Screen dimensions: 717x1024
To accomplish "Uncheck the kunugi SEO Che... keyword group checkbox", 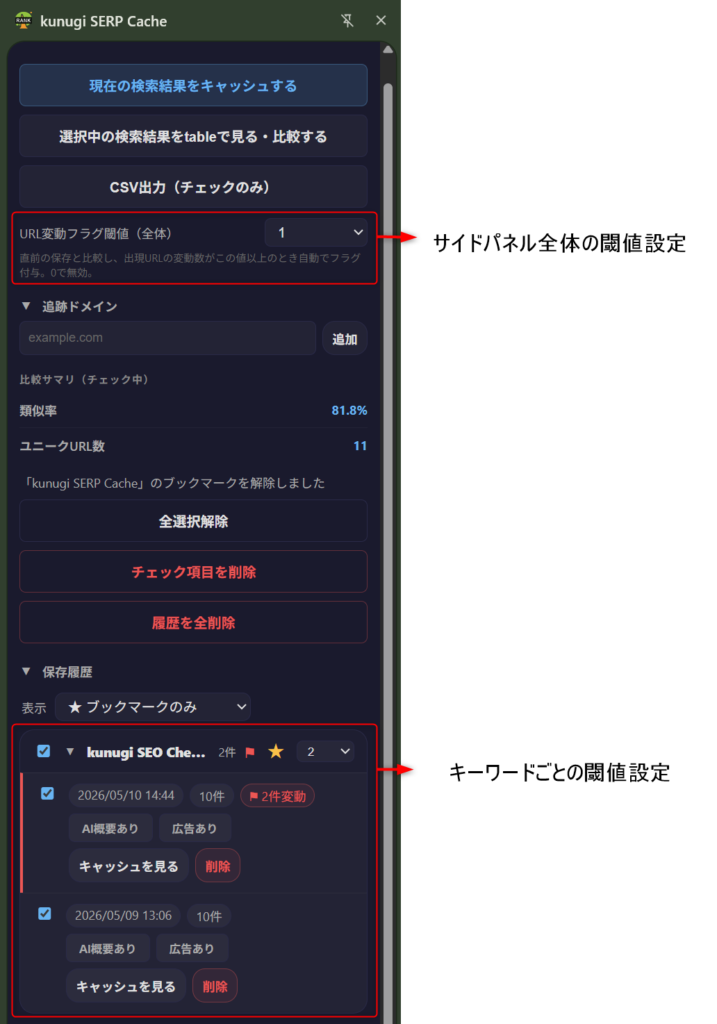I will point(44,751).
